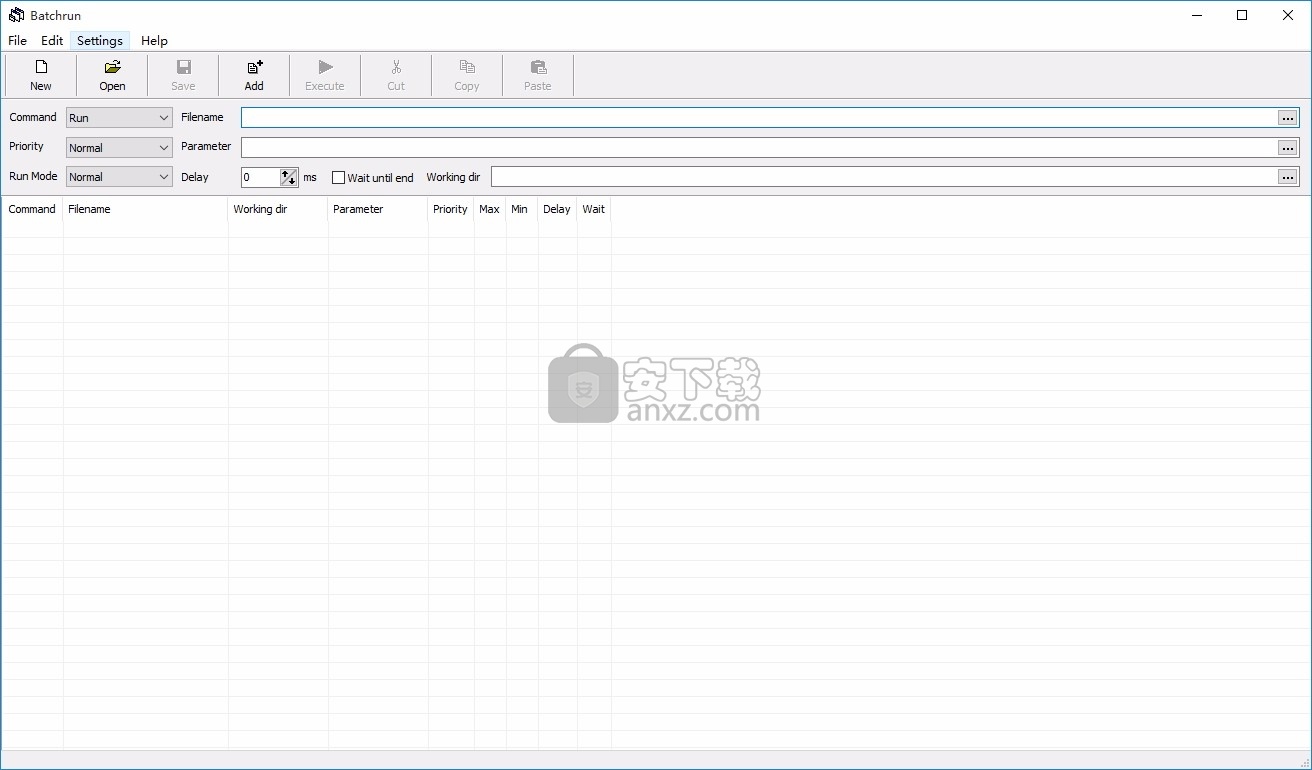The height and width of the screenshot is (770, 1312).
Task: Click the Min column header
Action: pyautogui.click(x=521, y=209)
